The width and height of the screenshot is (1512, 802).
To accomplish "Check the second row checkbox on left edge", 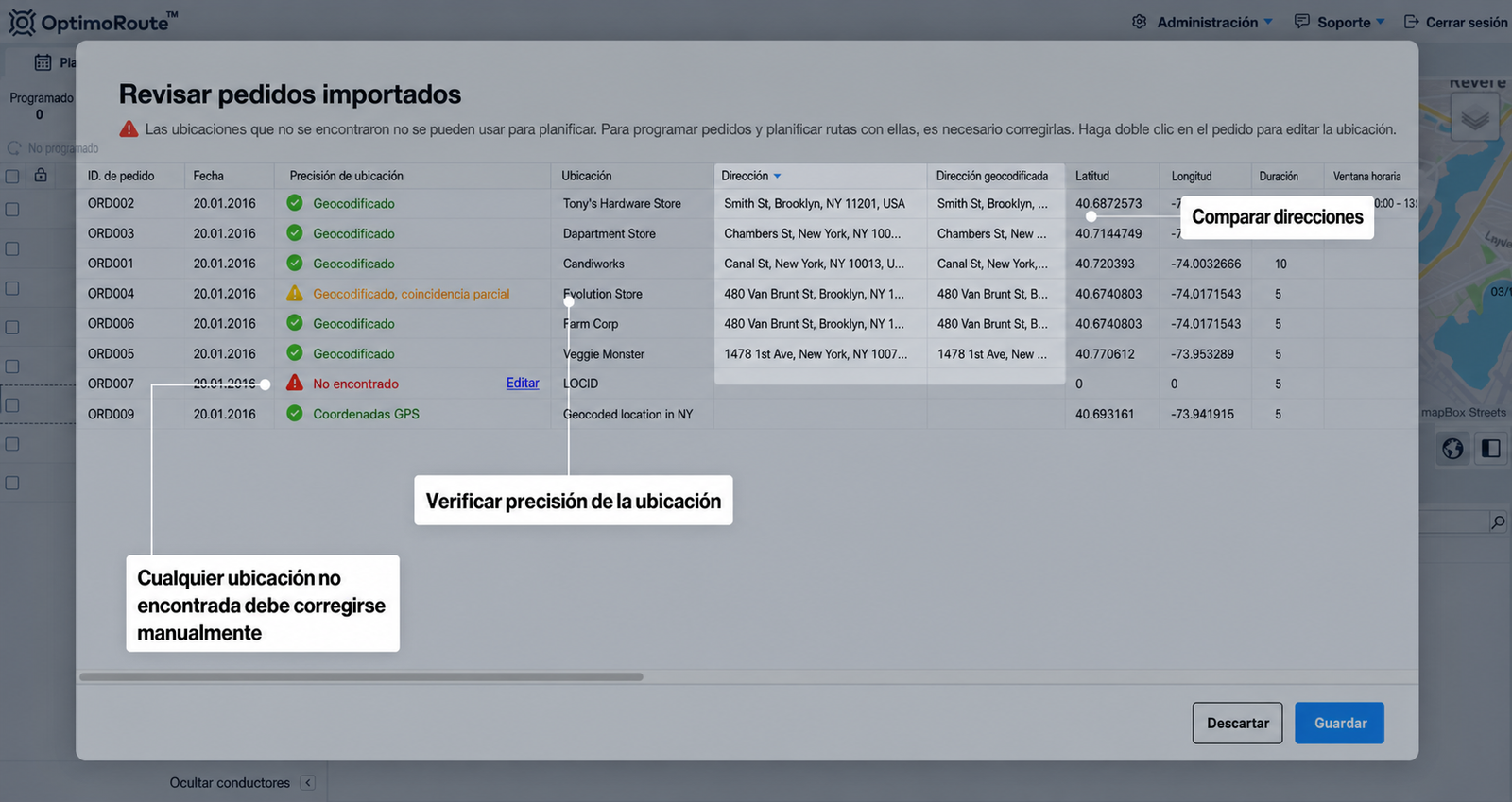I will point(12,248).
